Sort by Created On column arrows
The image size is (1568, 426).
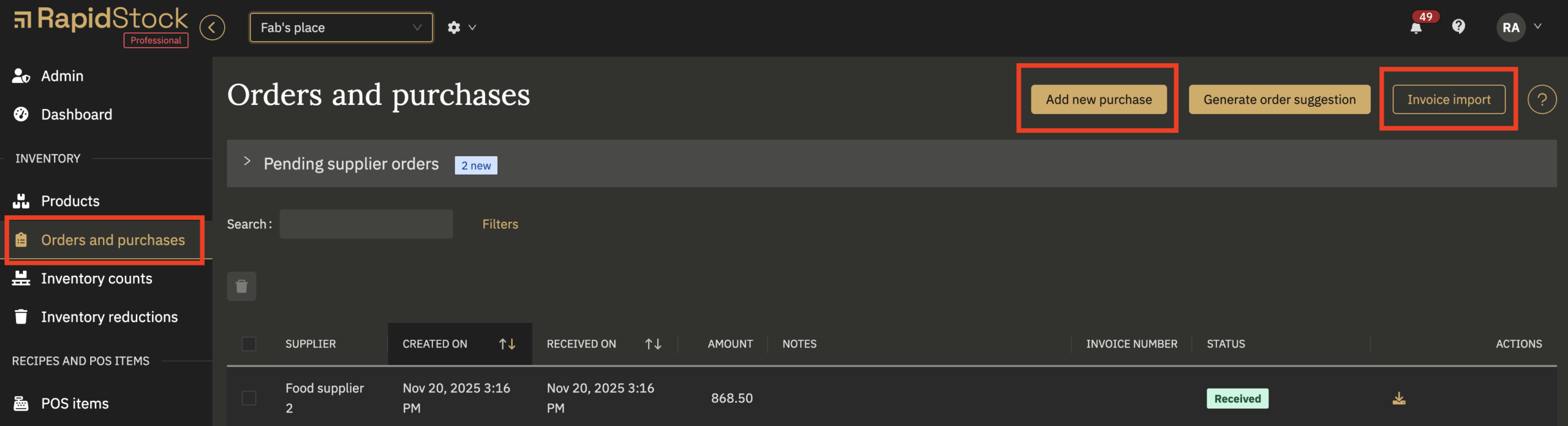click(507, 344)
